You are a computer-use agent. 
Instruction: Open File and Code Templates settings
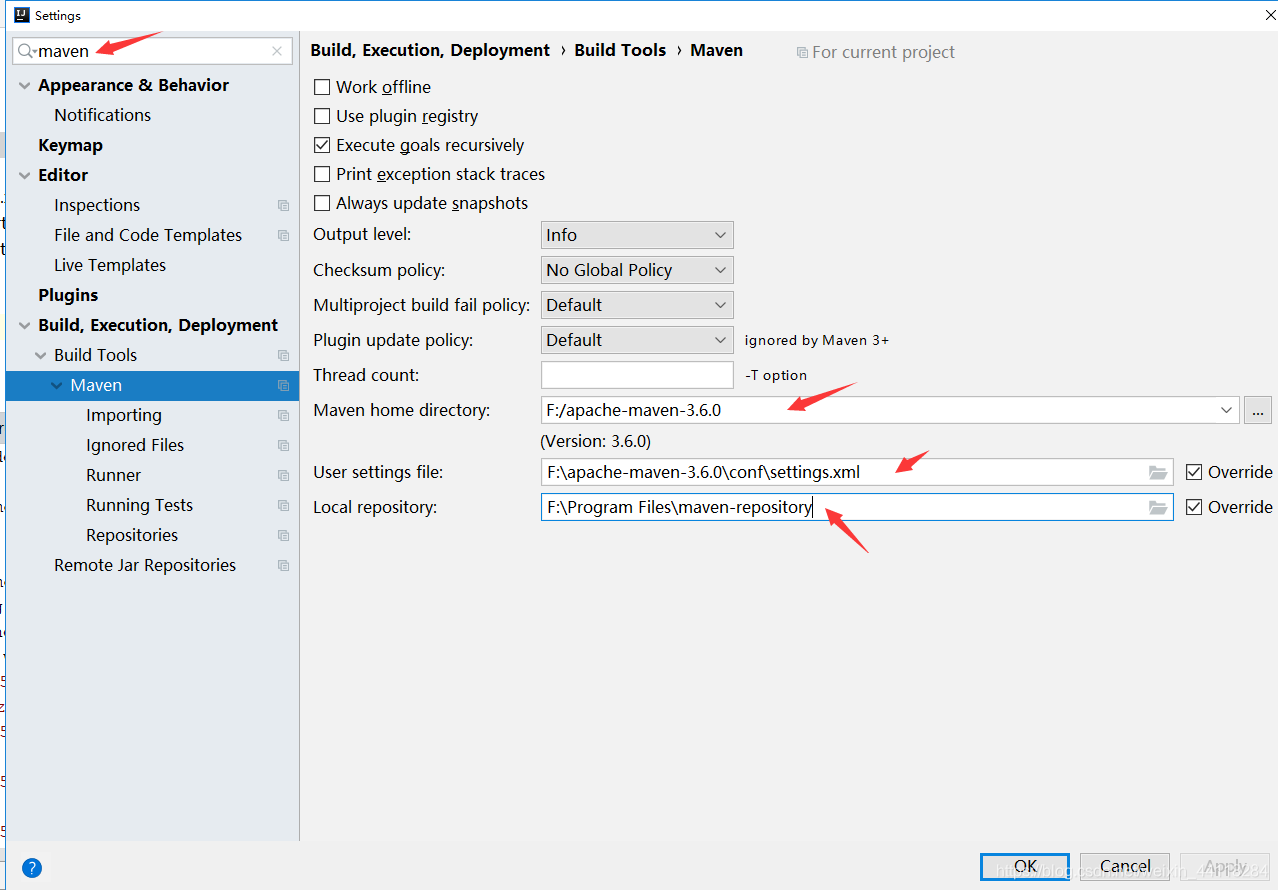tap(148, 235)
